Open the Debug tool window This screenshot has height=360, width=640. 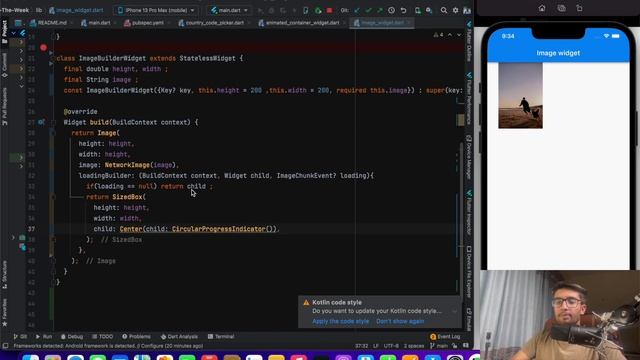(x=72, y=337)
